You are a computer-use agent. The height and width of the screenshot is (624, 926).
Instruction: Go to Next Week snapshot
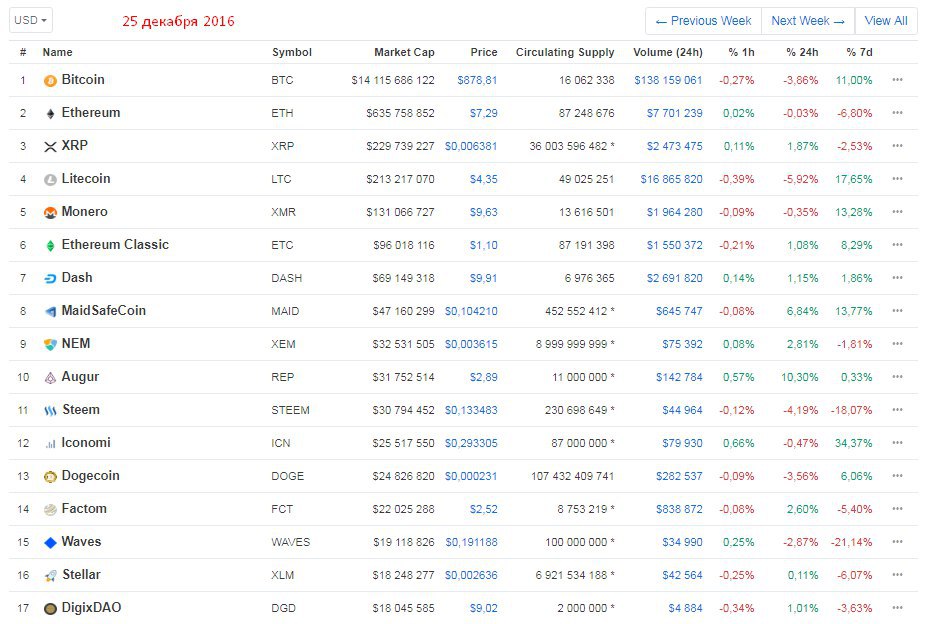pos(808,21)
